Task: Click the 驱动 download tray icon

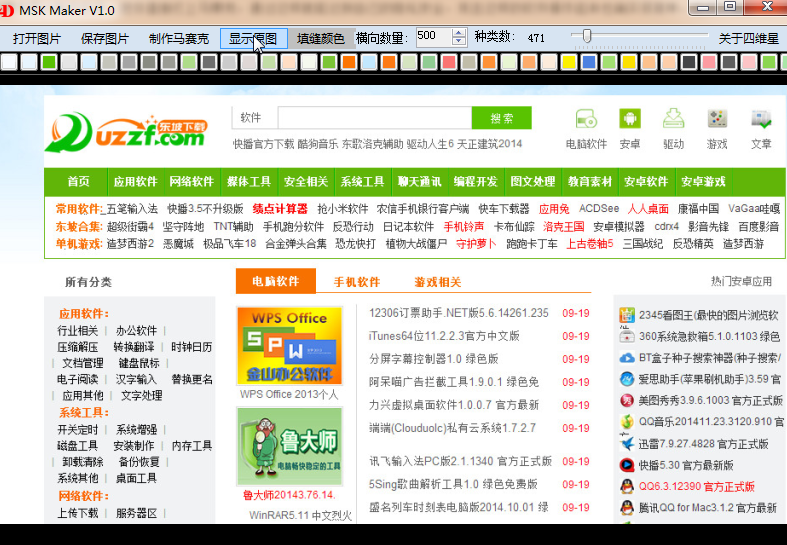Action: [x=673, y=119]
